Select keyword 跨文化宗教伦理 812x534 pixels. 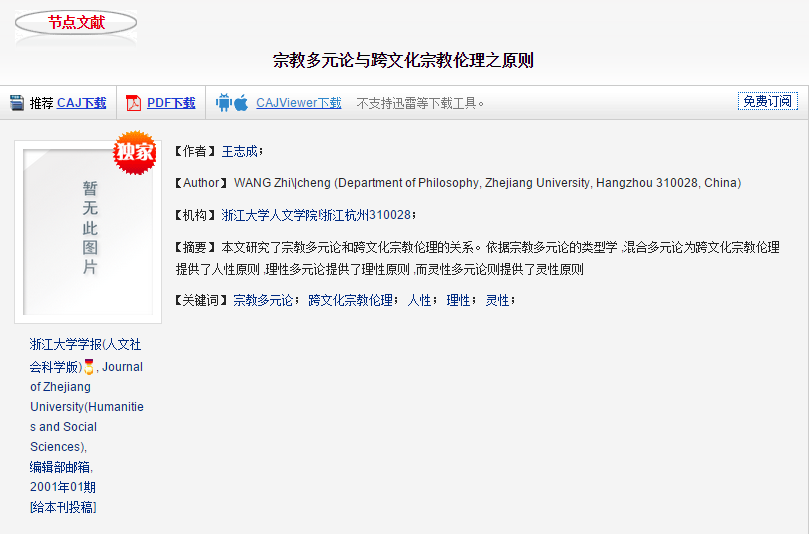click(x=351, y=300)
